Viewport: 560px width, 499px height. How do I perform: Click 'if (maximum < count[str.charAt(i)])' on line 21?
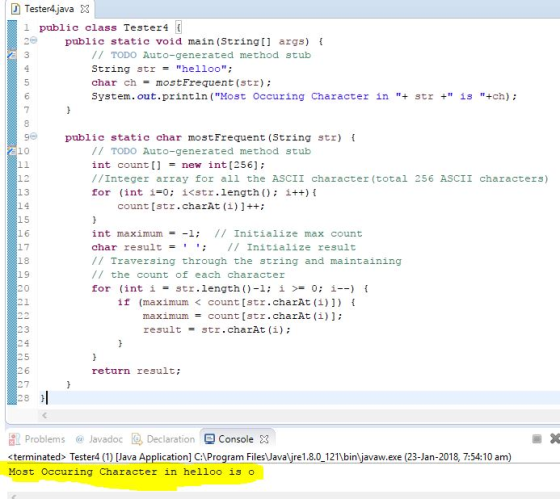(x=230, y=302)
